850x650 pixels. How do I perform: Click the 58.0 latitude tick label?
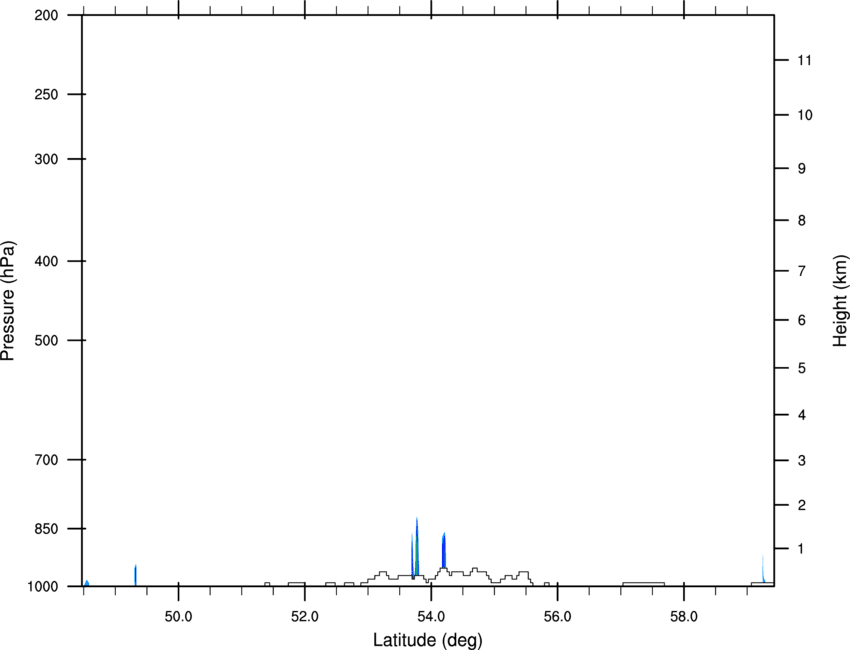point(684,617)
